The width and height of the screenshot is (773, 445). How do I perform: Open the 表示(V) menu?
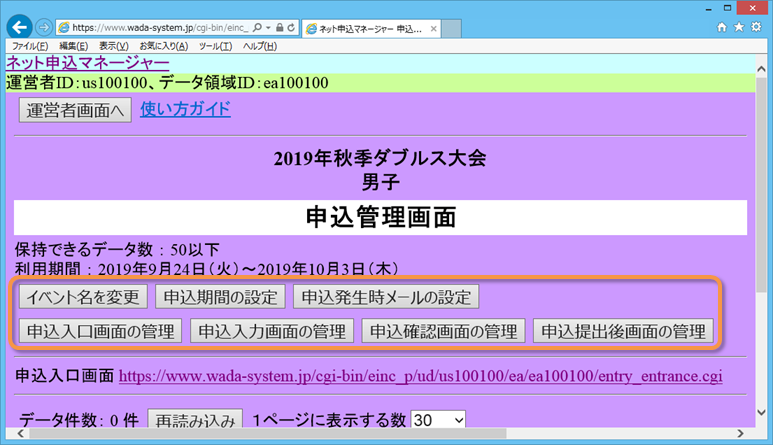click(x=114, y=46)
